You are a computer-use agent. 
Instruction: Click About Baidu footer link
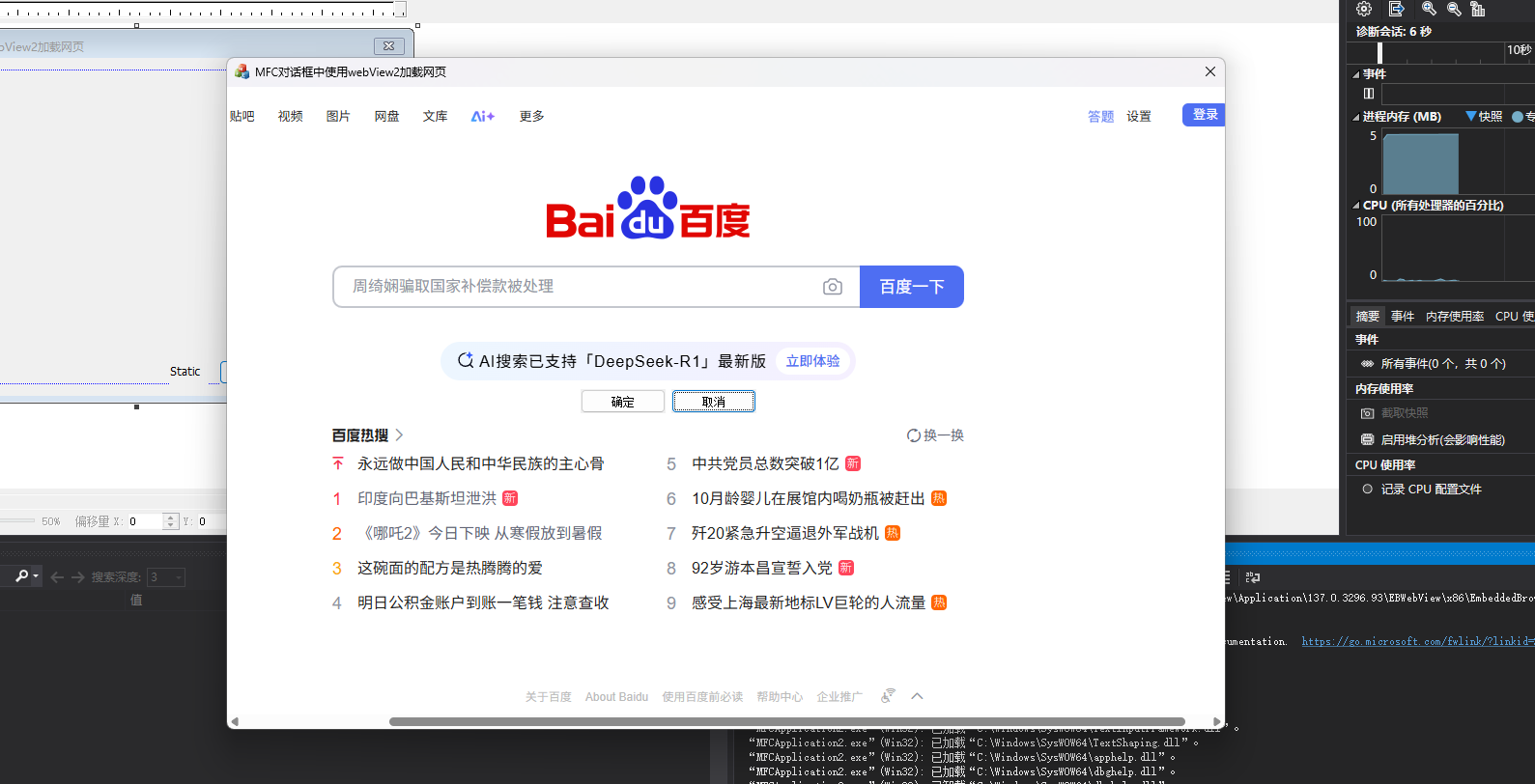616,697
